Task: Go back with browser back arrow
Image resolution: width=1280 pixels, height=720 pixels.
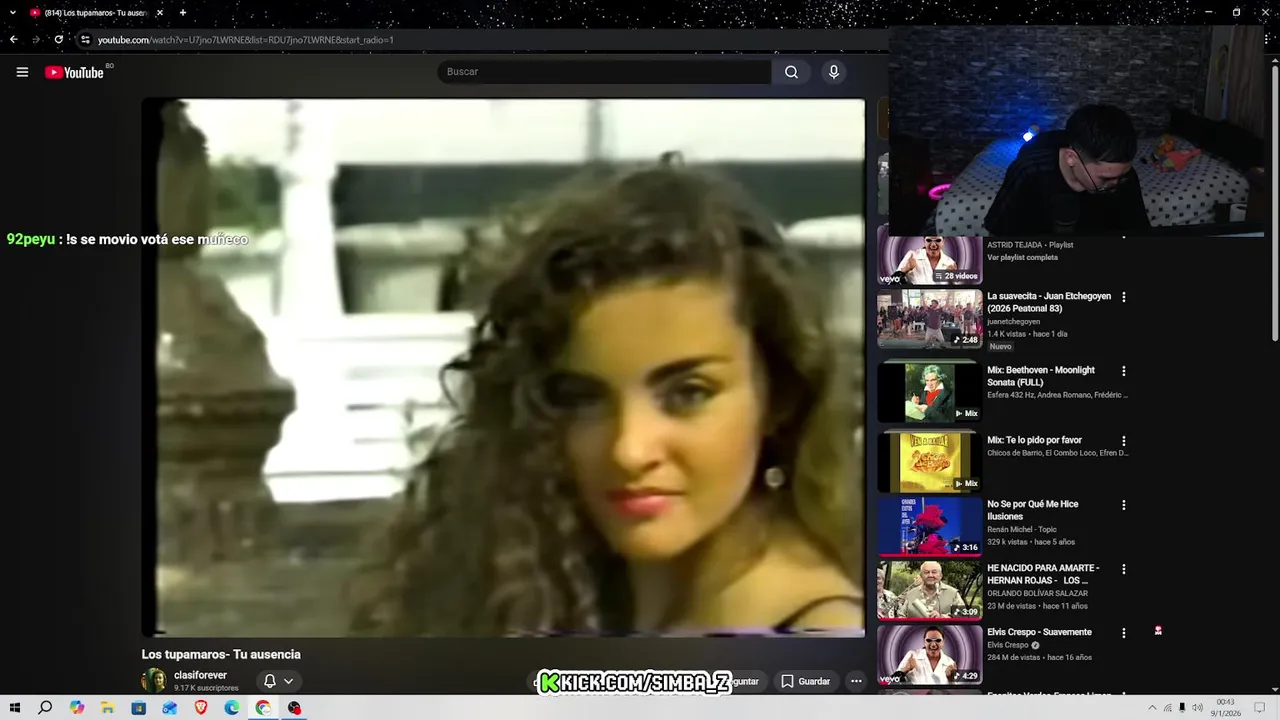Action: (14, 40)
